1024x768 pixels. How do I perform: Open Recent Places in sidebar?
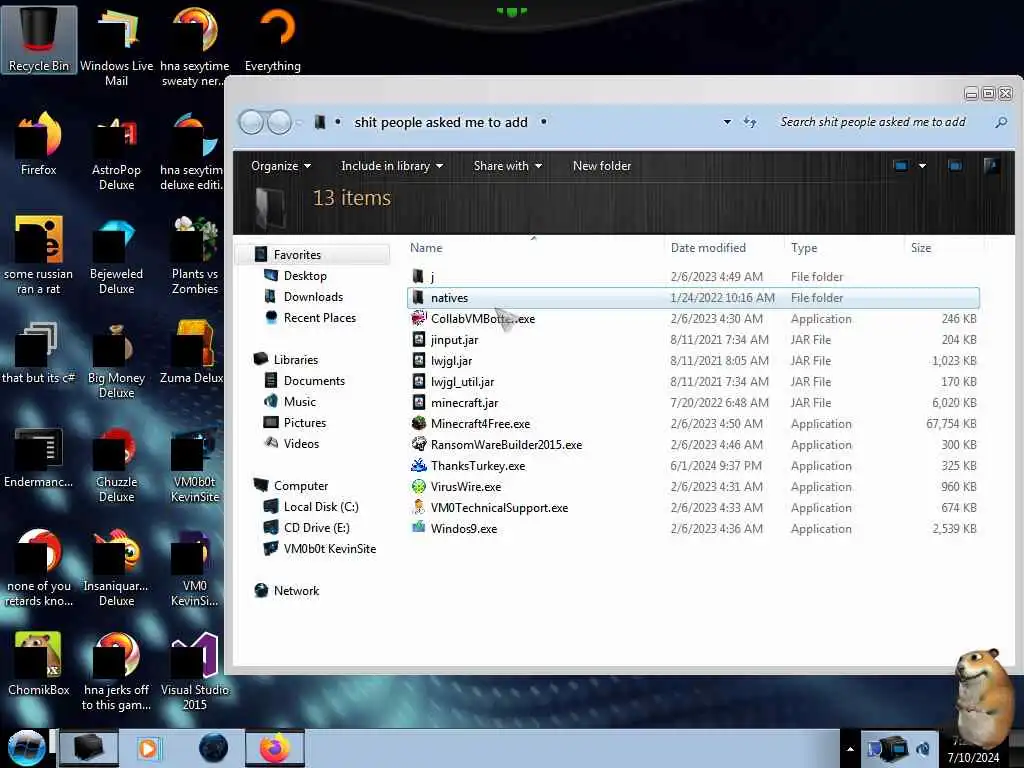(x=320, y=317)
